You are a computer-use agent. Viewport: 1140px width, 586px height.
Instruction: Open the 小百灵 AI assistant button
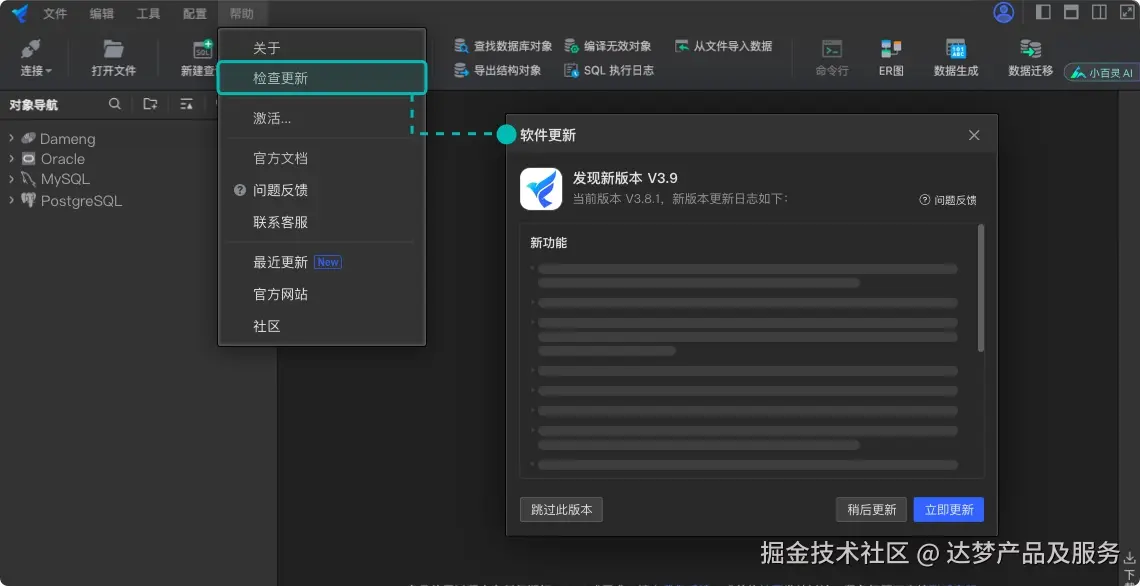coord(1101,73)
